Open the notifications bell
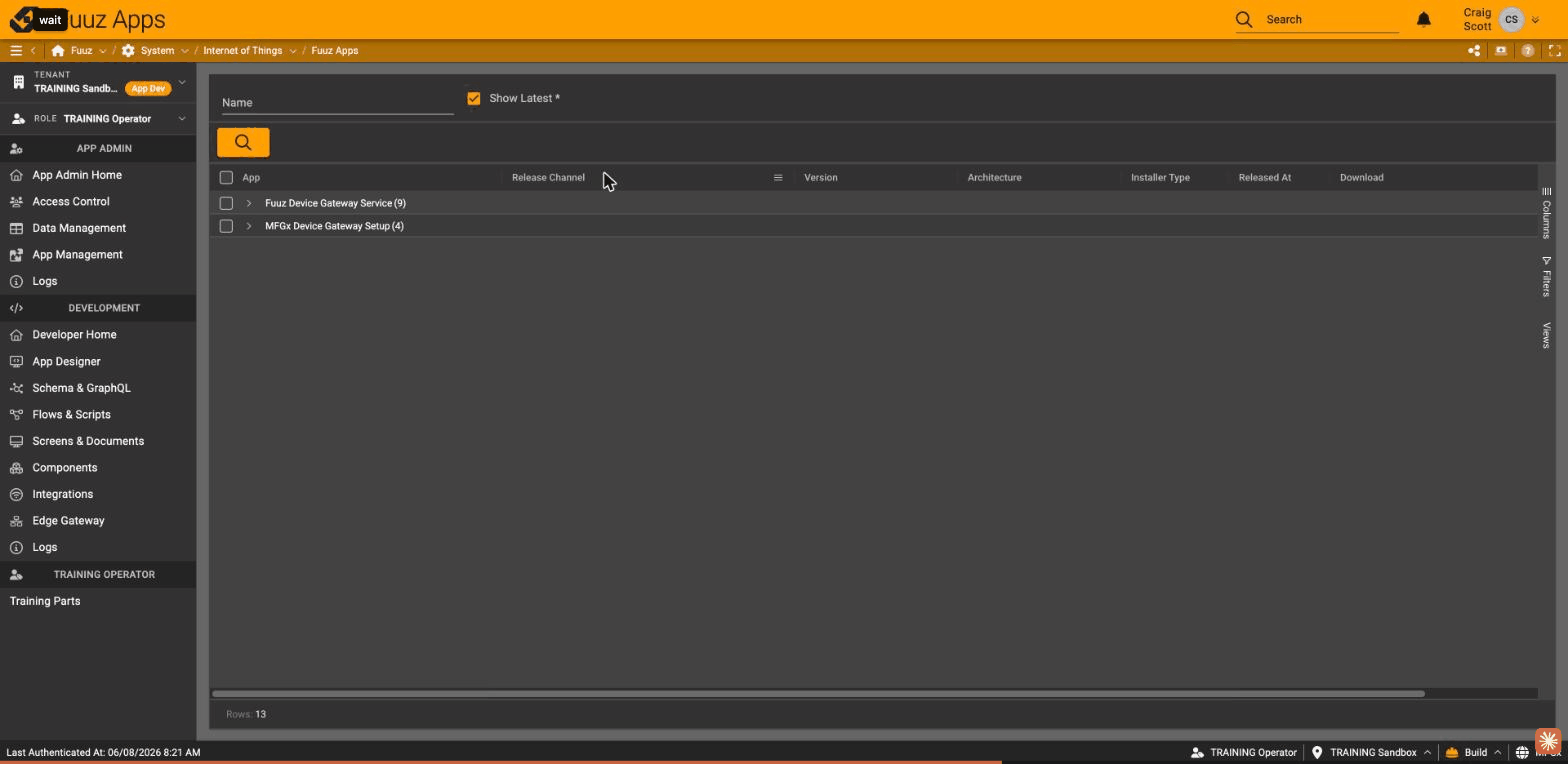This screenshot has height=764, width=1568. [1424, 19]
